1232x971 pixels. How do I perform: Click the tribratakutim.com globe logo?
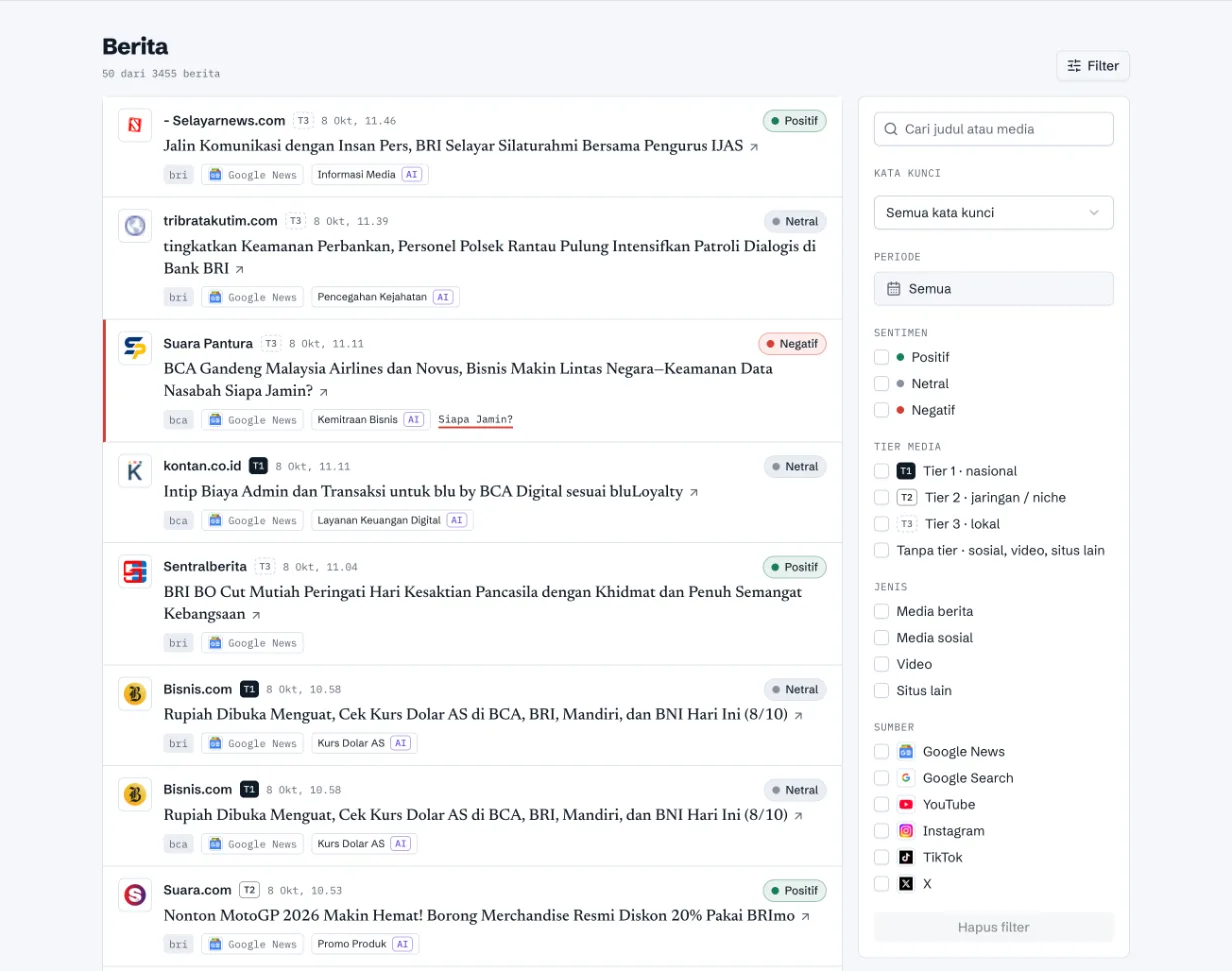tap(135, 226)
